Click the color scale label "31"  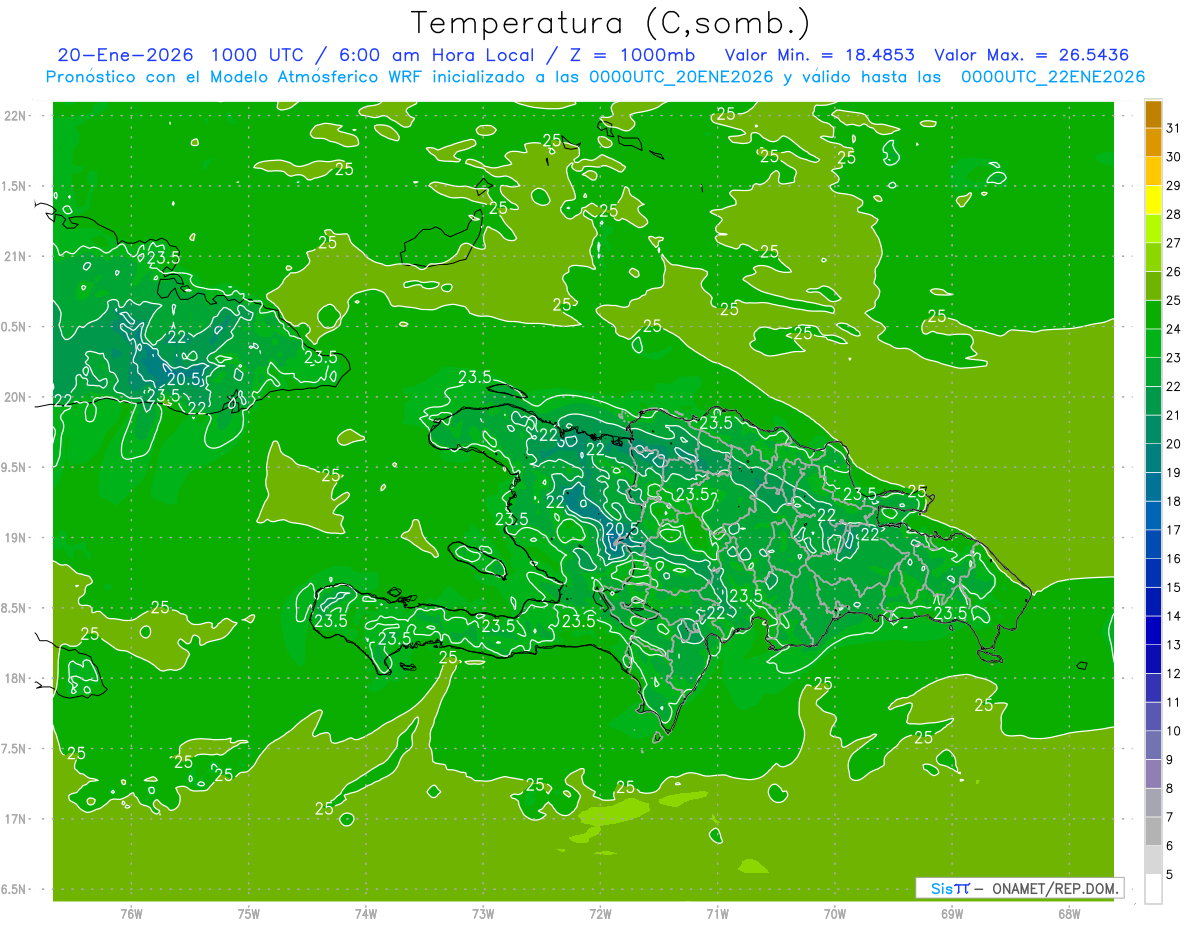coord(1174,128)
